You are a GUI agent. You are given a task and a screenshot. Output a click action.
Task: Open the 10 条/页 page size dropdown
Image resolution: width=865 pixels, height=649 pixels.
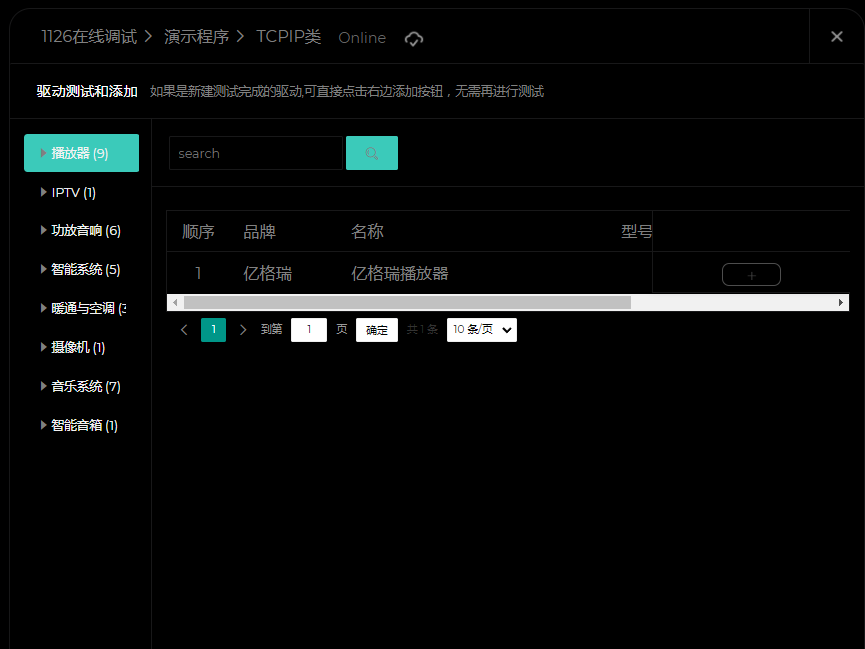(x=481, y=330)
